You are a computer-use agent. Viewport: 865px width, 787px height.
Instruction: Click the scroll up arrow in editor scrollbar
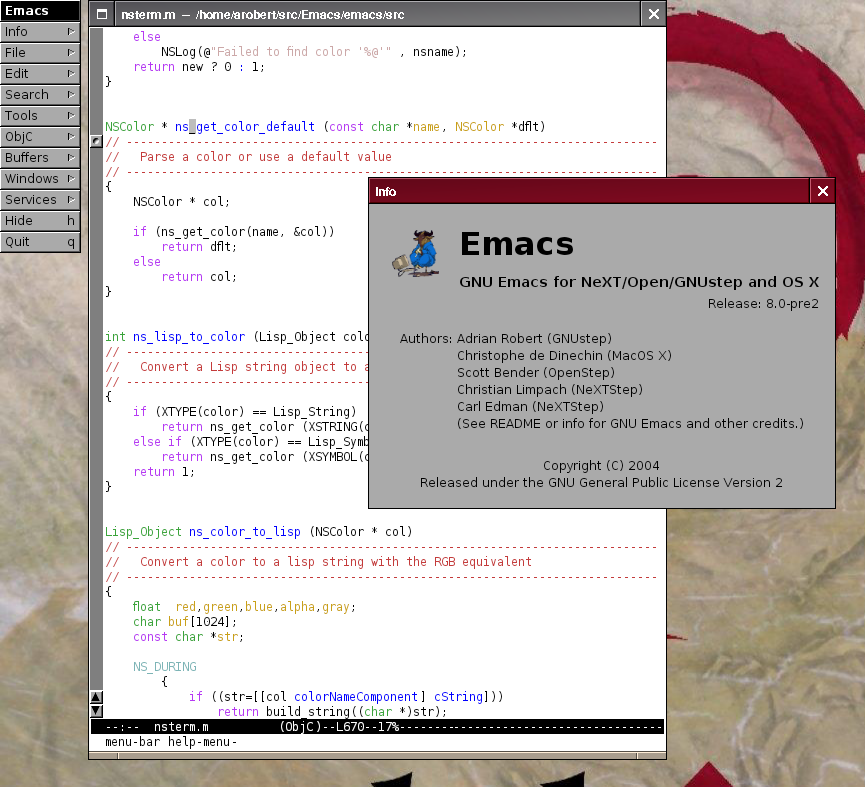point(96,697)
